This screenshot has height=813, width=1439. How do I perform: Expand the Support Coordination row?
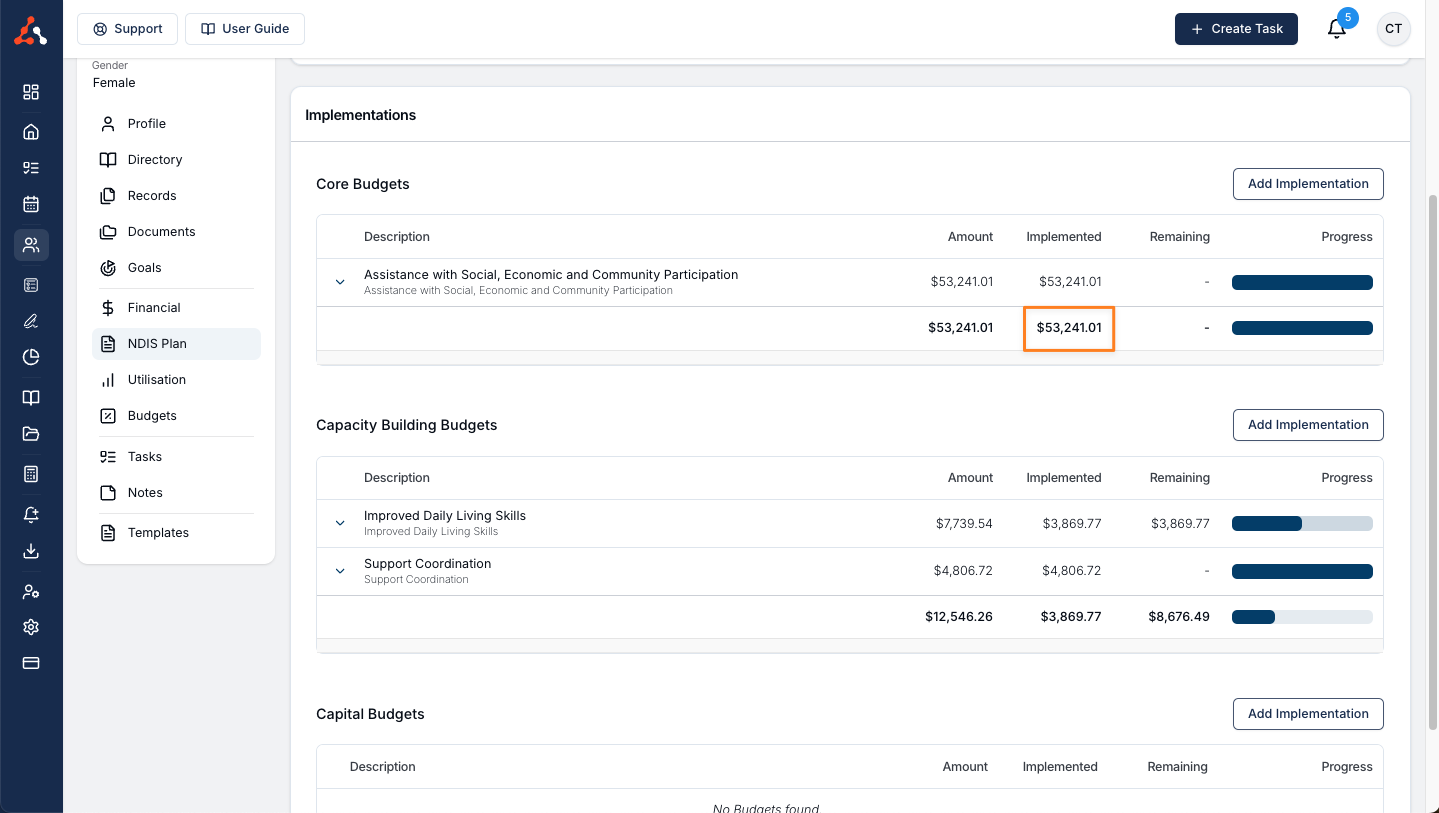tap(340, 571)
